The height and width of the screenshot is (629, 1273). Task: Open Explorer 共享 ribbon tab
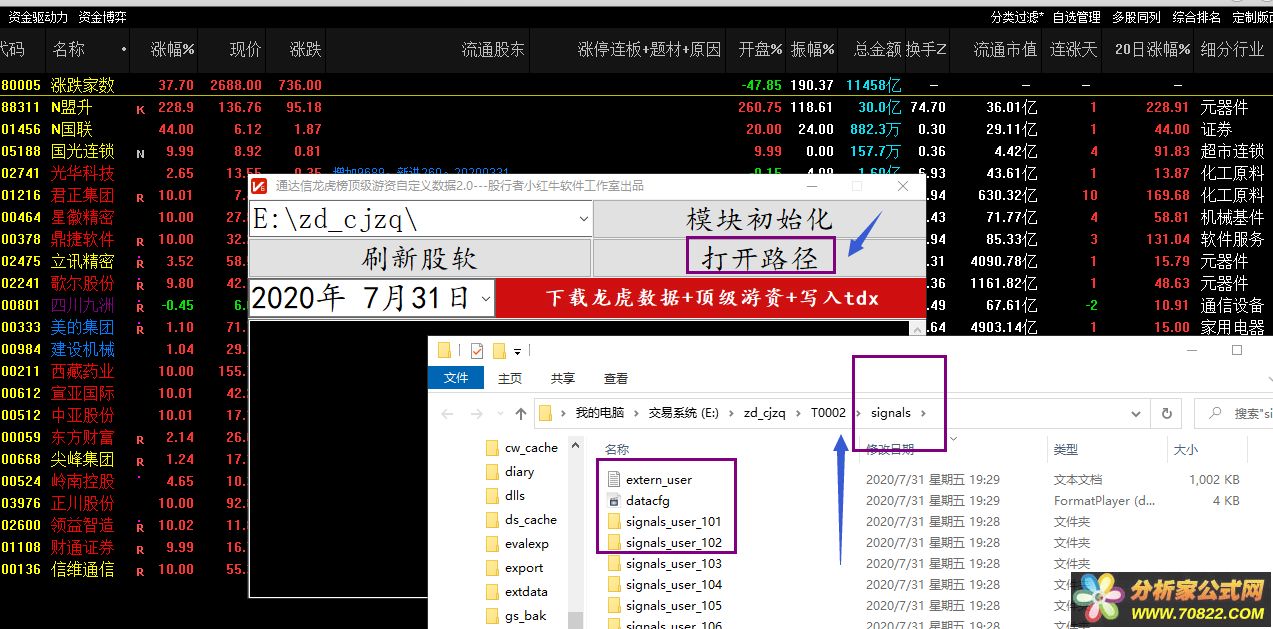tap(563, 378)
